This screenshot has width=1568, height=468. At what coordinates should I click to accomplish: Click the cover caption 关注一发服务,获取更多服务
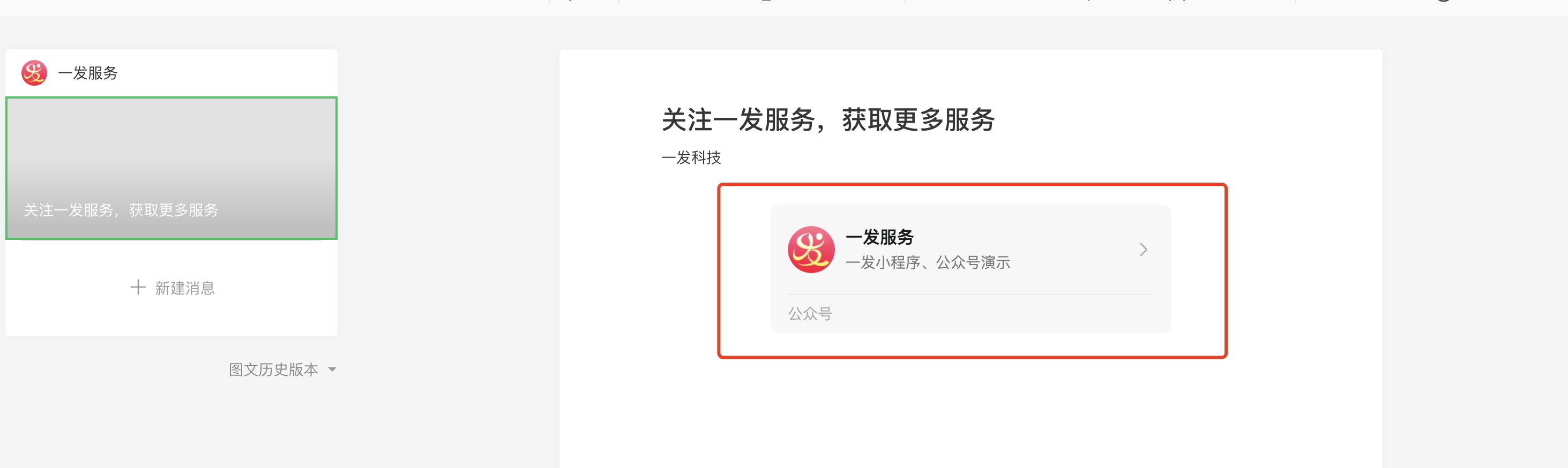point(121,210)
